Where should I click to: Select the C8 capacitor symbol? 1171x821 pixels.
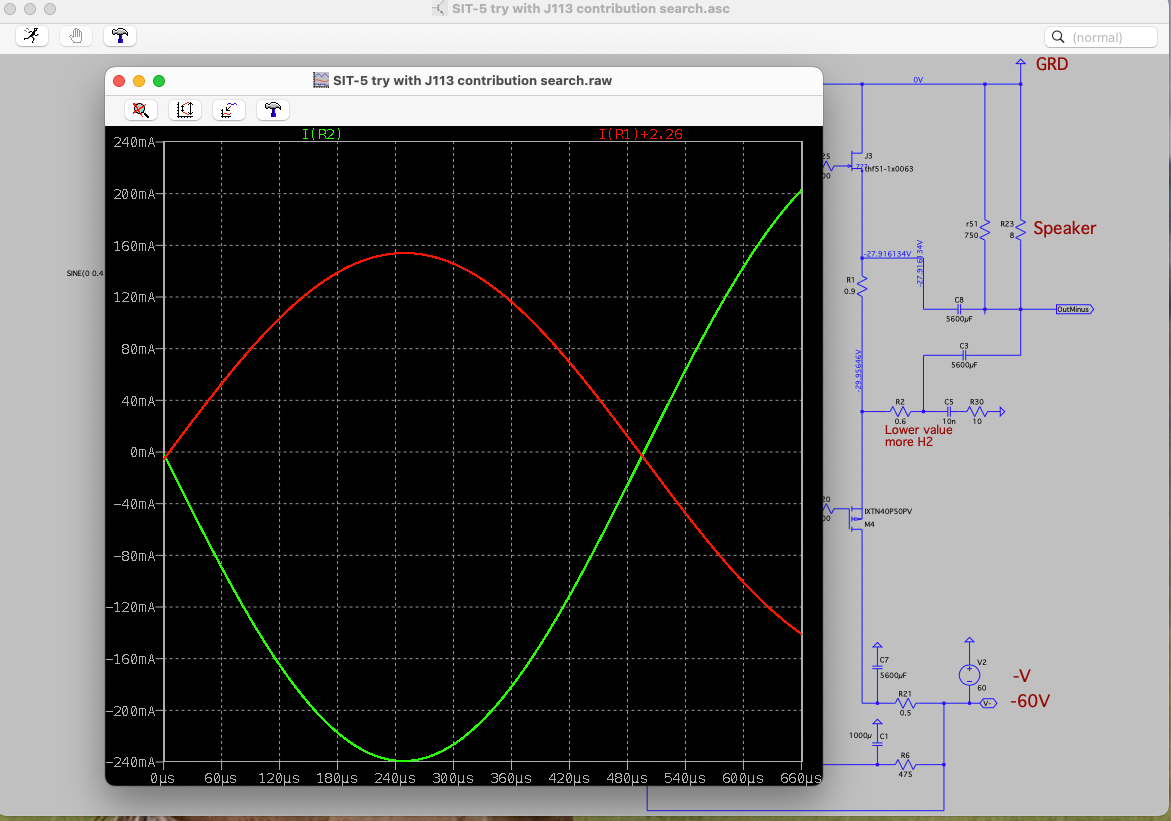click(x=960, y=309)
